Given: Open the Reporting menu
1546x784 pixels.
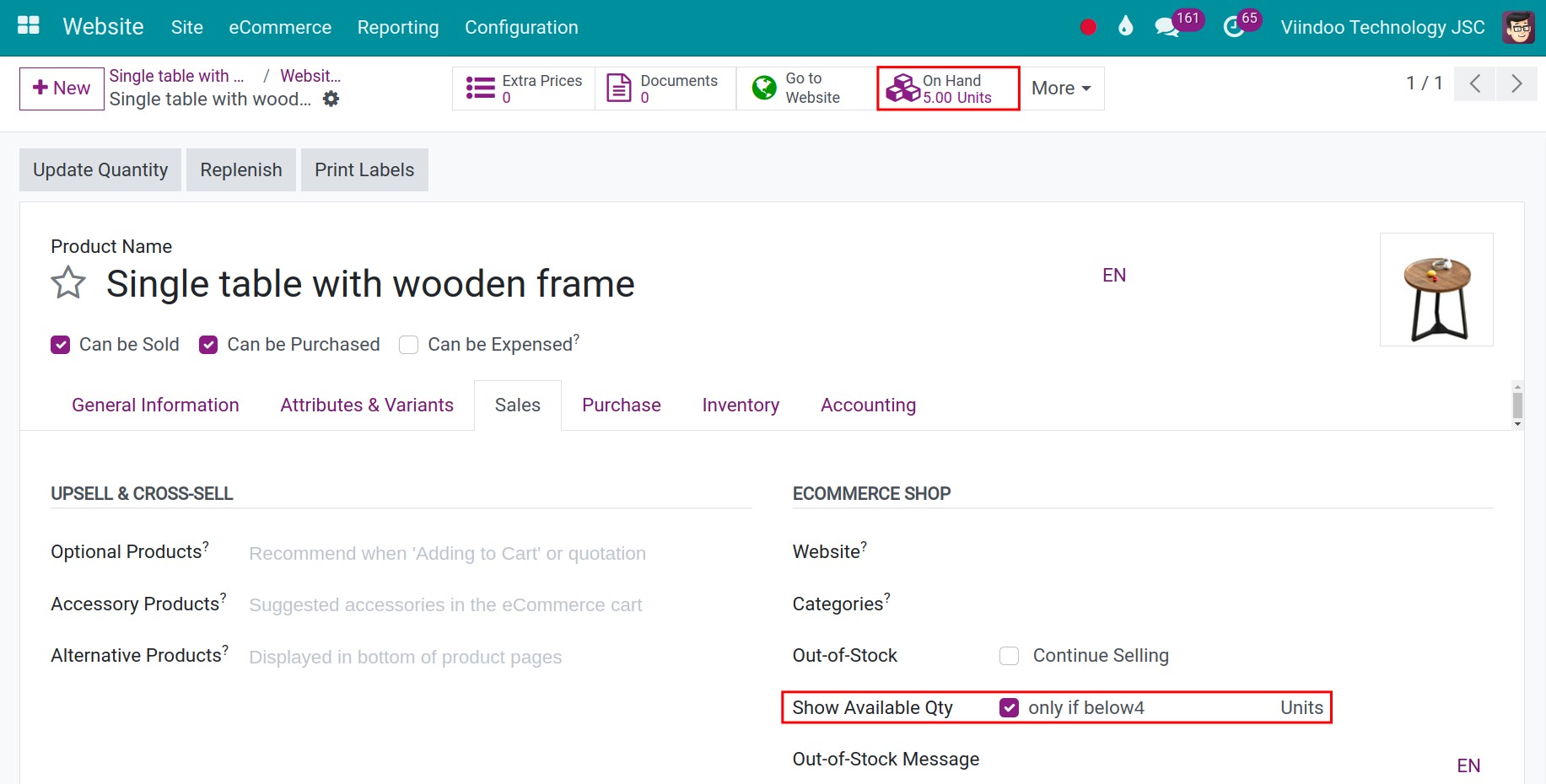Looking at the screenshot, I should (x=398, y=27).
